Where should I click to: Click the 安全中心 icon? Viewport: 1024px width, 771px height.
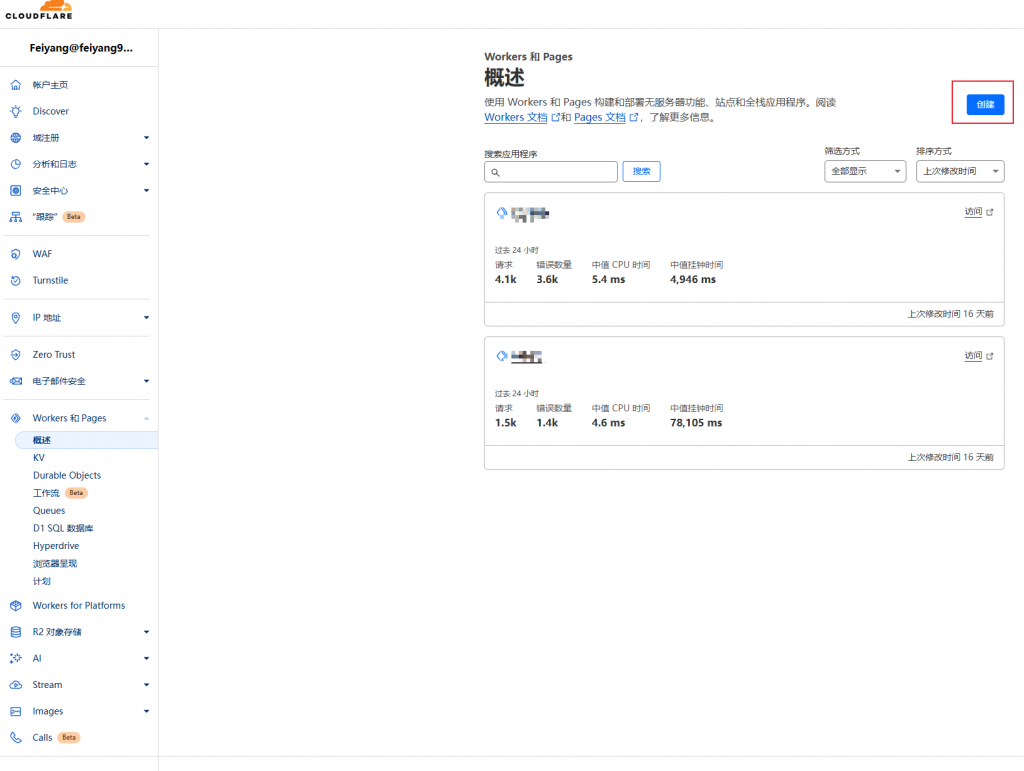(x=16, y=191)
